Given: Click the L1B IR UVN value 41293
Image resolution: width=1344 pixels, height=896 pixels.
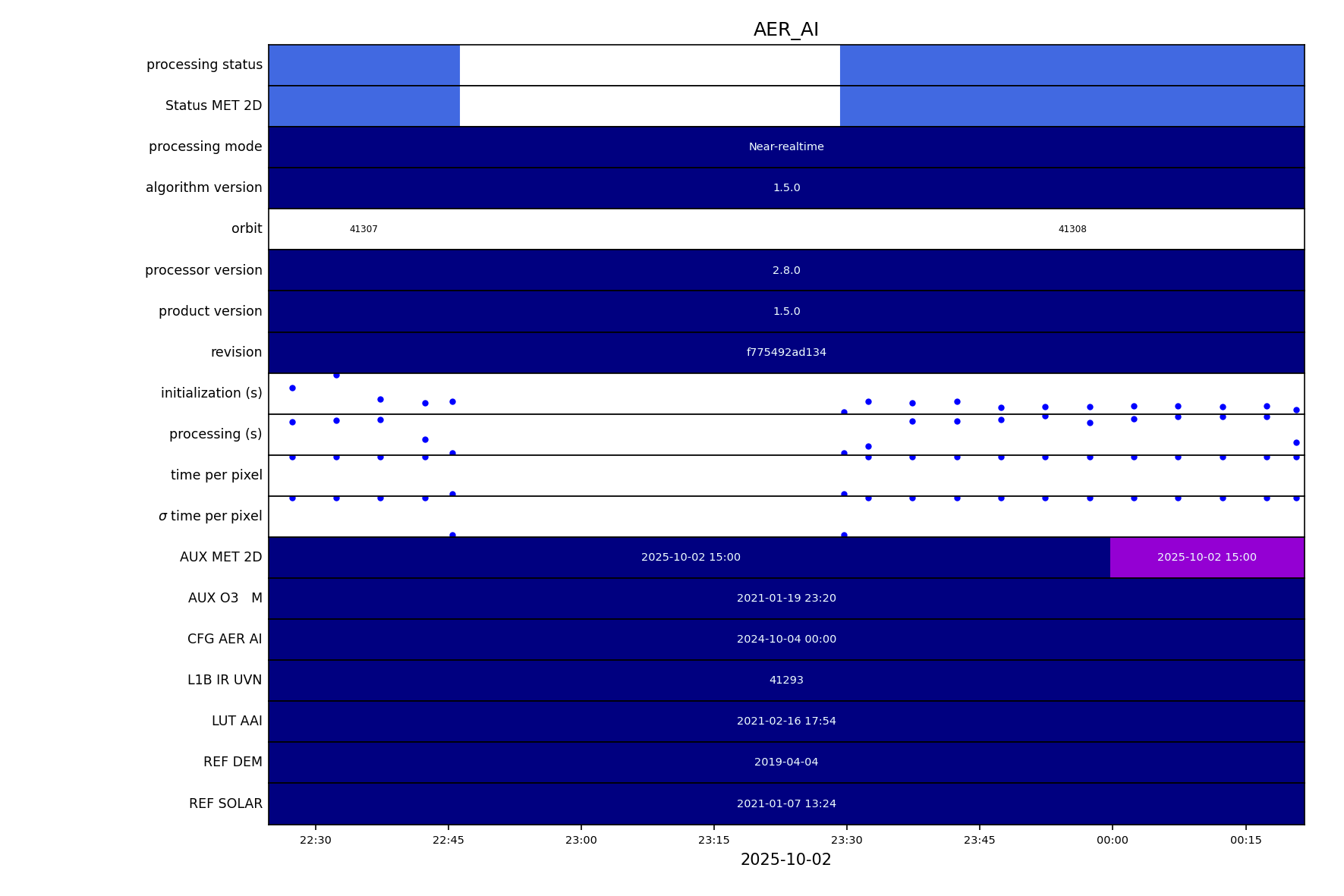Looking at the screenshot, I should (x=785, y=681).
